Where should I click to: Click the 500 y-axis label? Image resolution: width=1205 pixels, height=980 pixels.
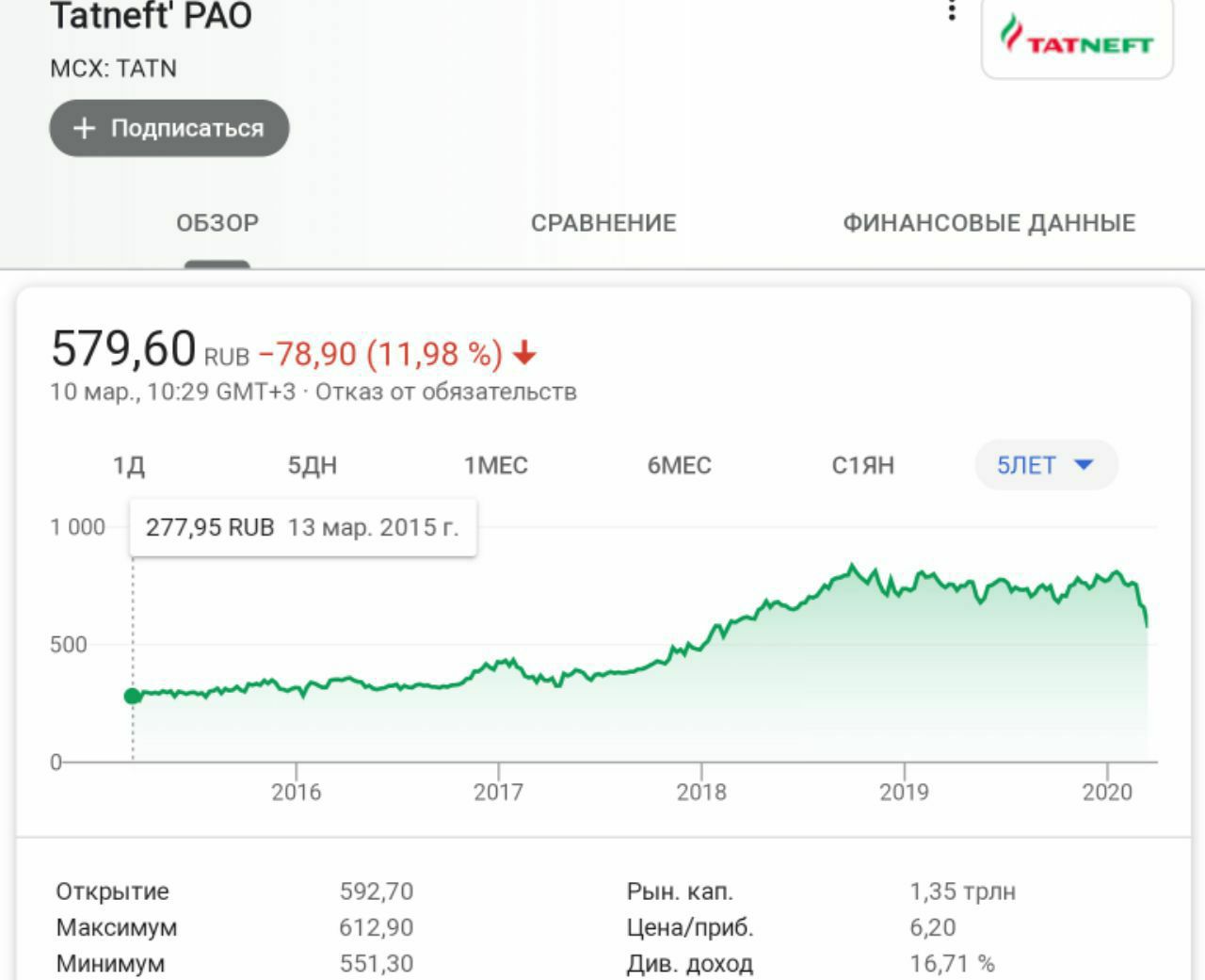[x=69, y=645]
